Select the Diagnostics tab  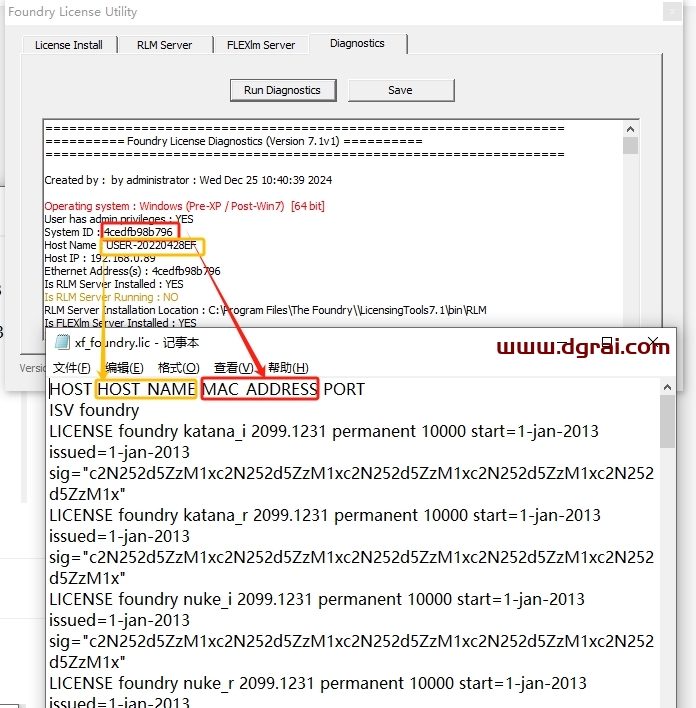pyautogui.click(x=357, y=43)
